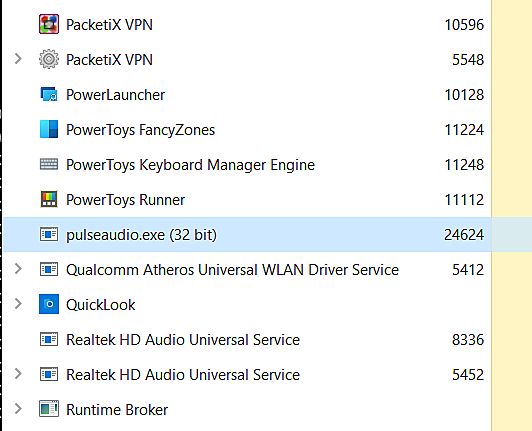
Task: Select the PowerToys FancyZones process name
Action: 140,130
